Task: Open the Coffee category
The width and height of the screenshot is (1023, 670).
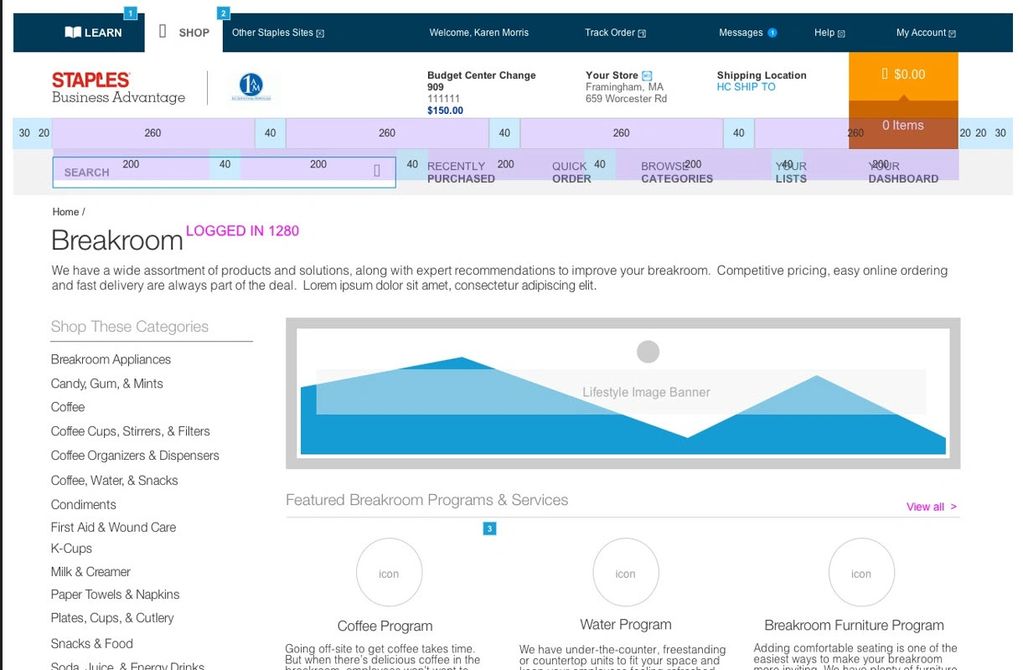Action: (68, 407)
